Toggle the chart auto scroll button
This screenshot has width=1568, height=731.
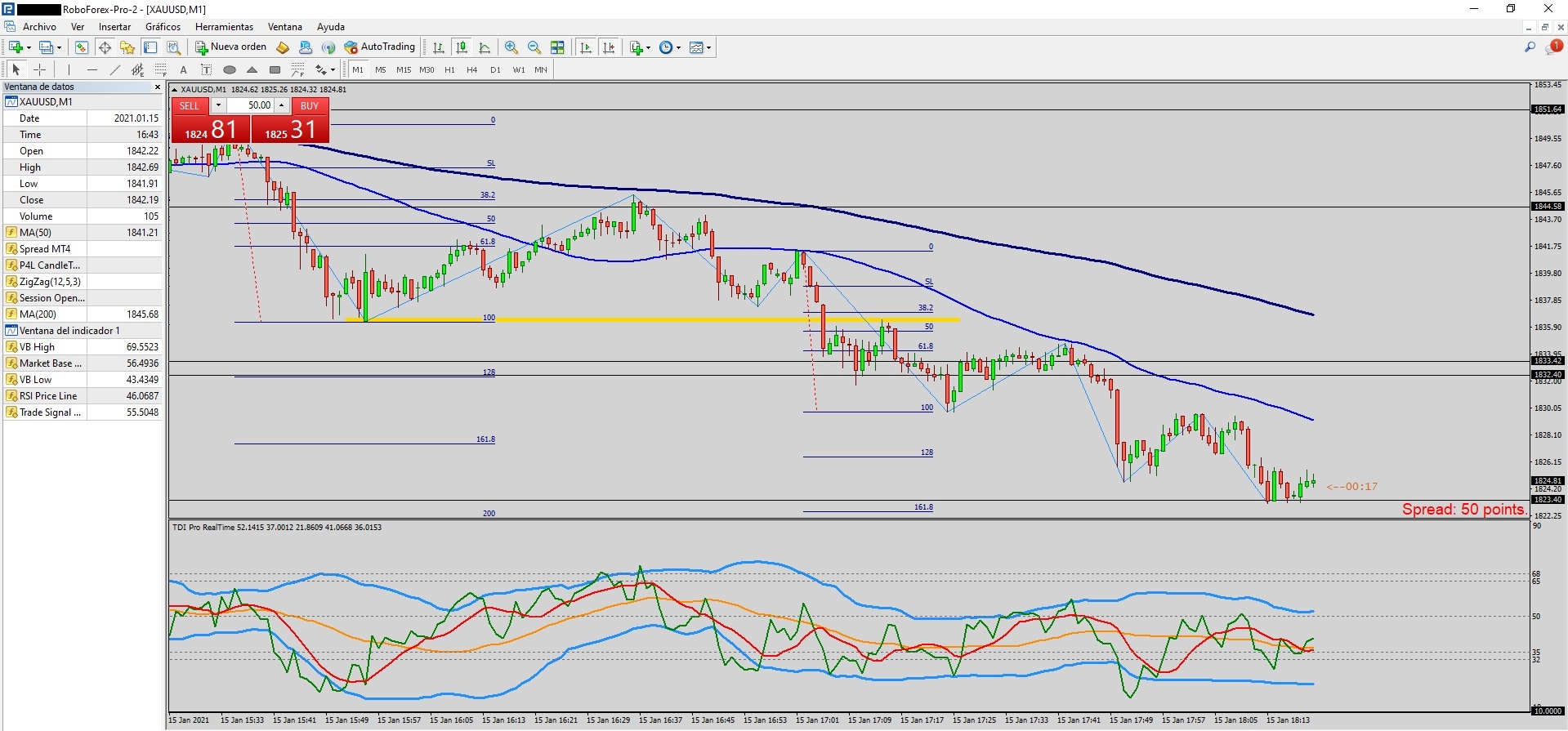(586, 48)
